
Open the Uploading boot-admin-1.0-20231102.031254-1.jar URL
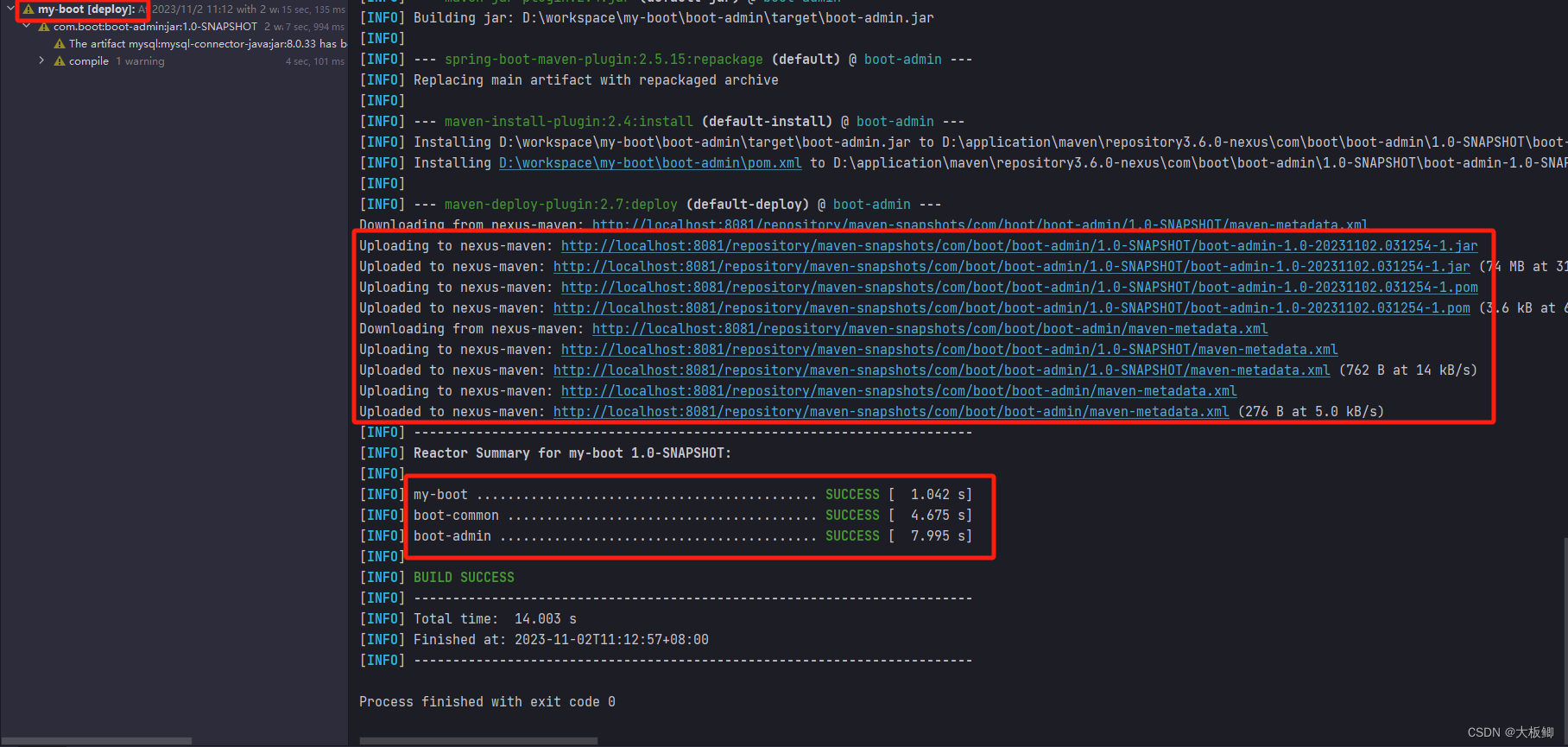point(1019,246)
